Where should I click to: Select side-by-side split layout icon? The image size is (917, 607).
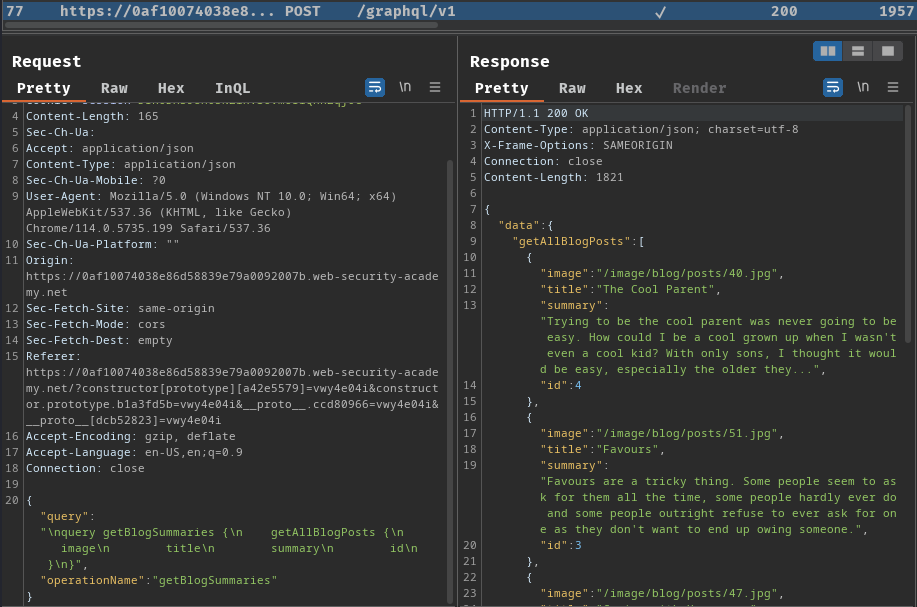point(828,51)
